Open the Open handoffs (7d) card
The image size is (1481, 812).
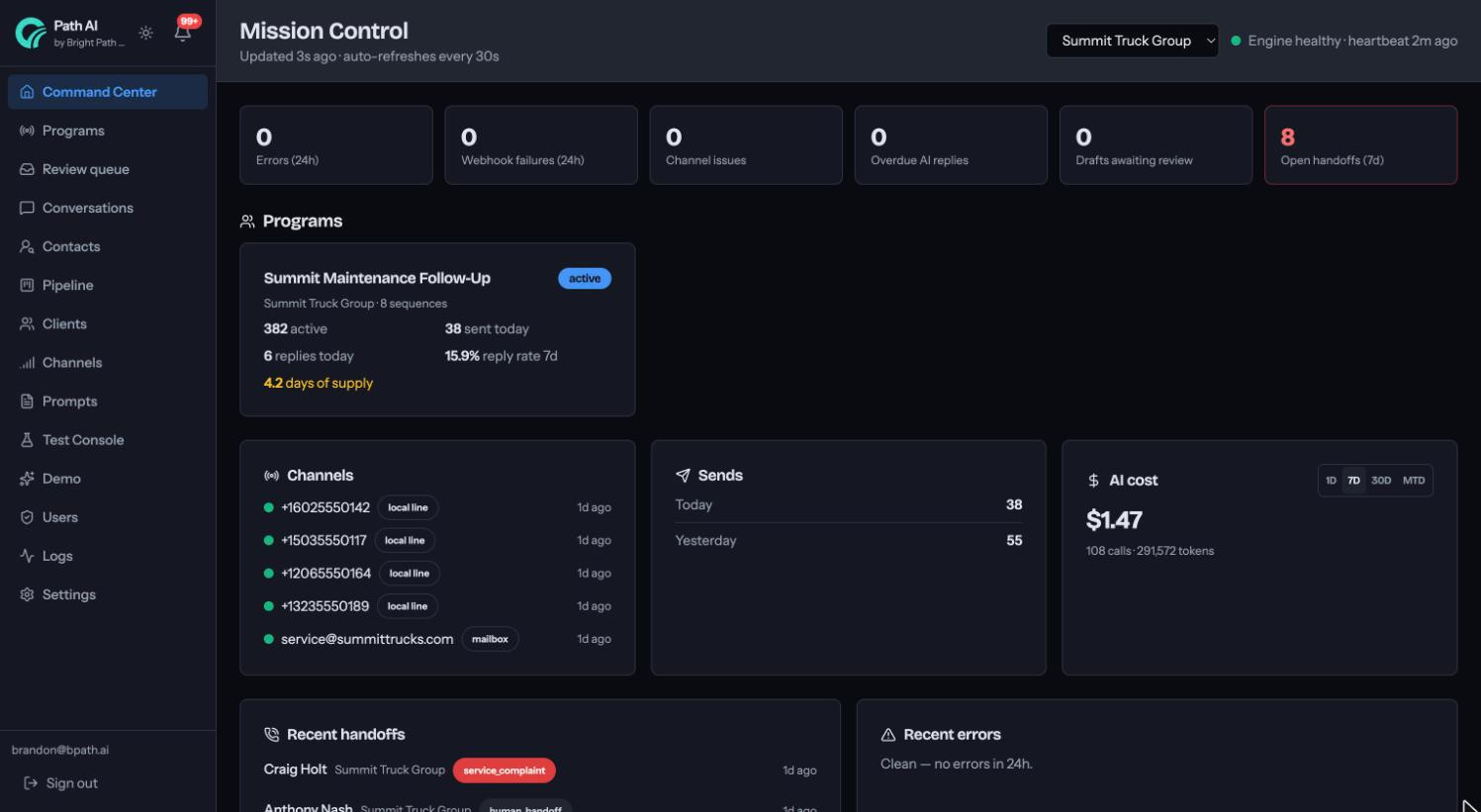(1360, 145)
